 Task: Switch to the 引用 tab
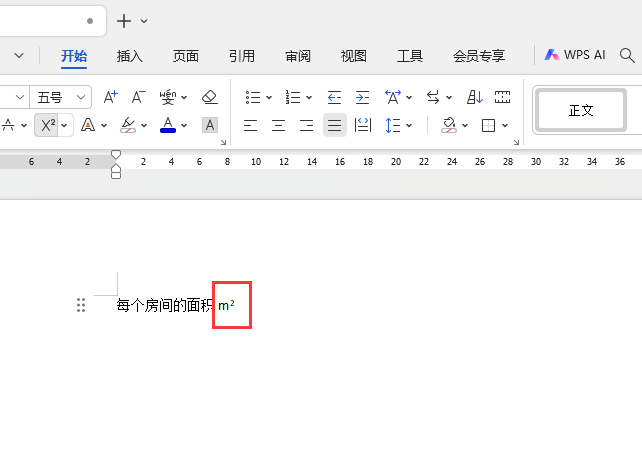click(242, 56)
